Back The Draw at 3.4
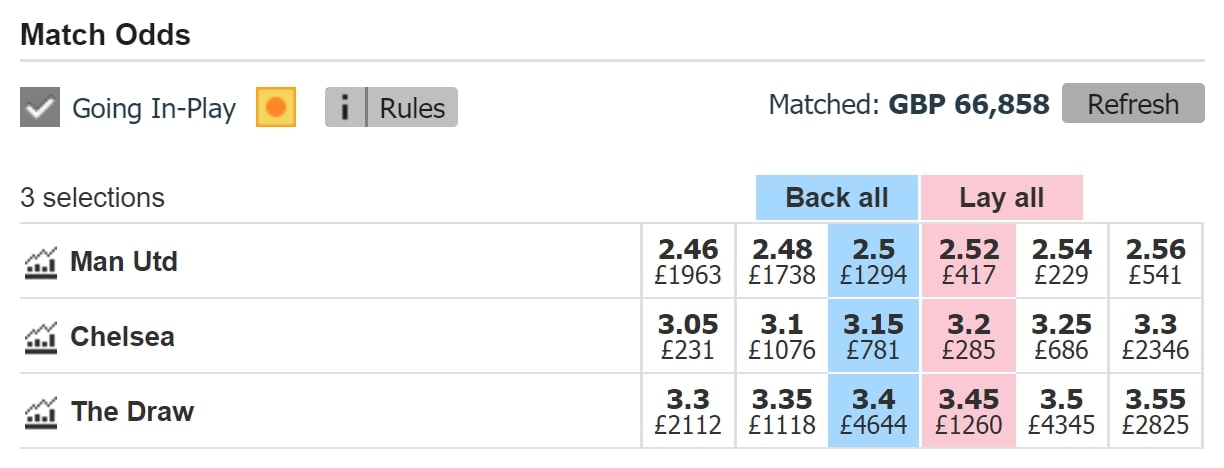The width and height of the screenshot is (1224, 468). [x=873, y=411]
